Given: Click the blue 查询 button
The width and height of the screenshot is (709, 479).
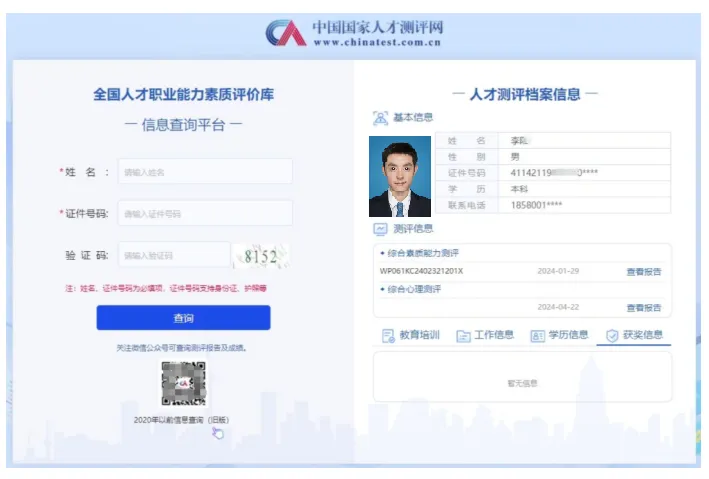Looking at the screenshot, I should coord(183,318).
